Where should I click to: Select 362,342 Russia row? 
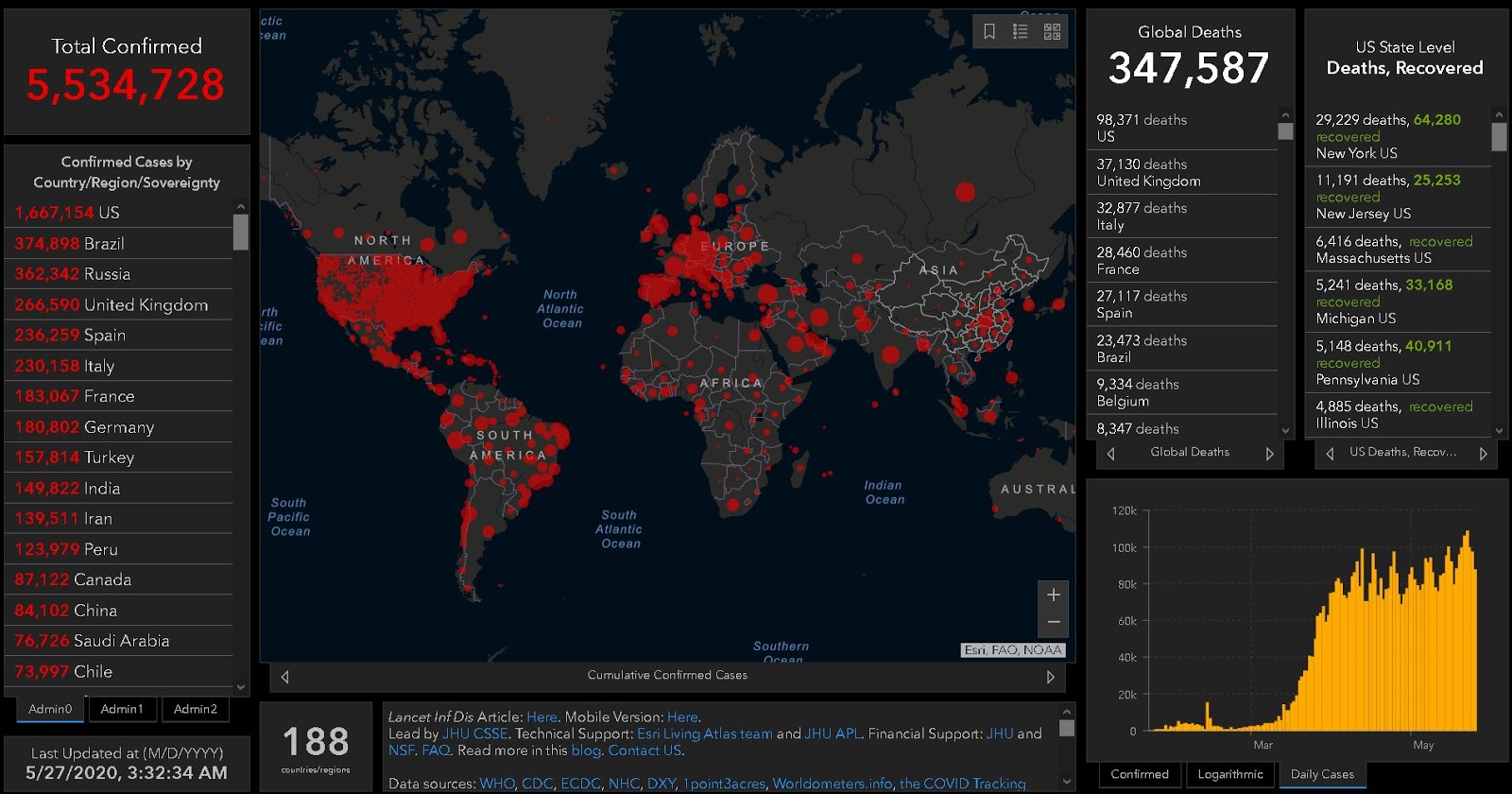point(119,274)
